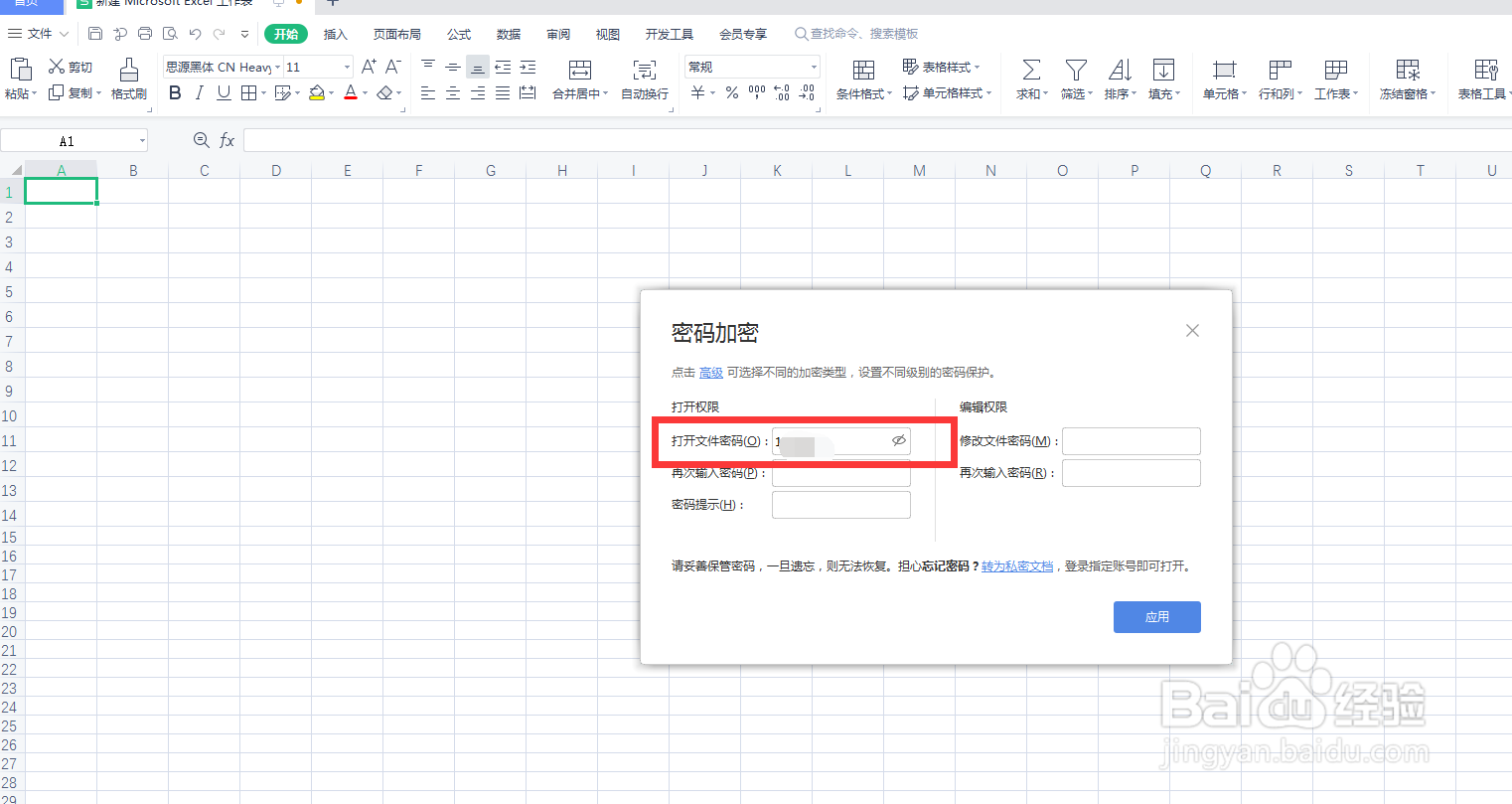Switch to View (视图) tab
1512x804 pixels.
pos(608,34)
